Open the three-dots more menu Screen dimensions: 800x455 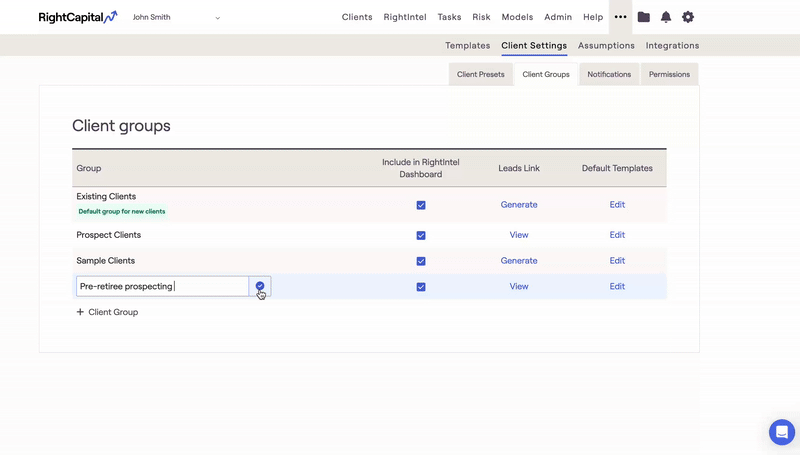pos(621,17)
